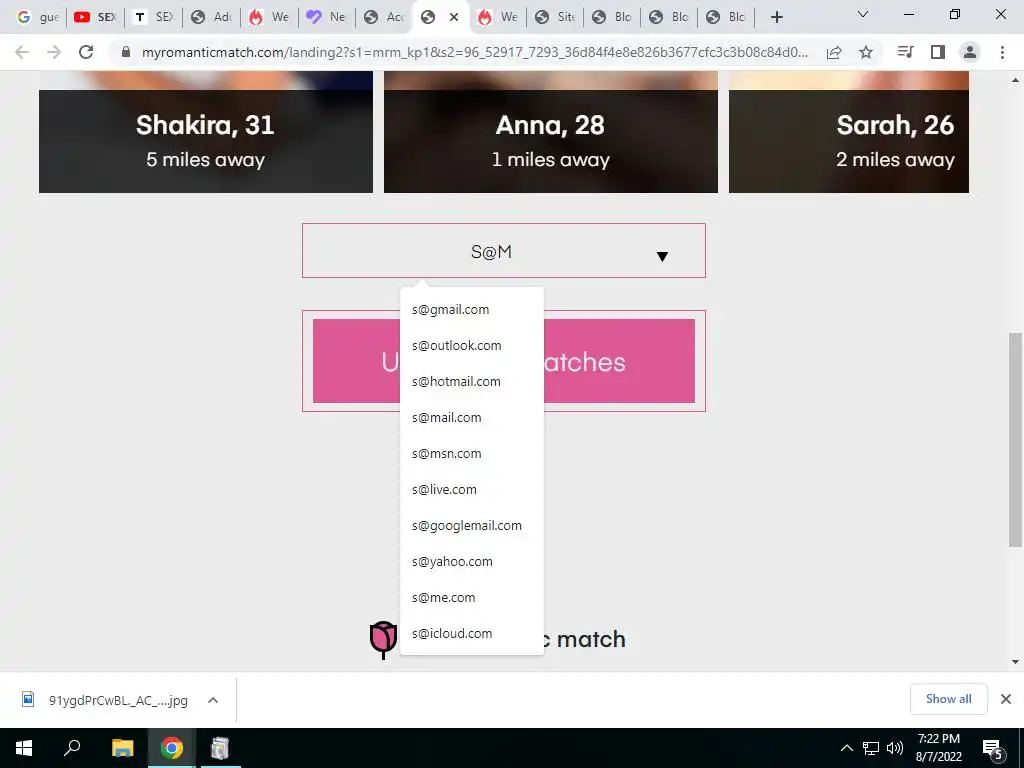Open Windows Search magnifier on taskbar
Viewport: 1024px width, 768px height.
[72, 748]
